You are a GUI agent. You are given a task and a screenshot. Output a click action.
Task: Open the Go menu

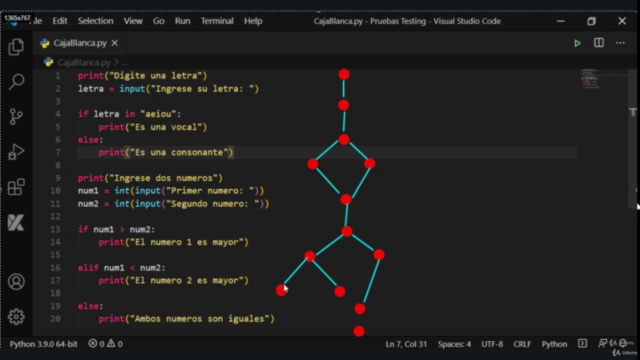tap(158, 21)
